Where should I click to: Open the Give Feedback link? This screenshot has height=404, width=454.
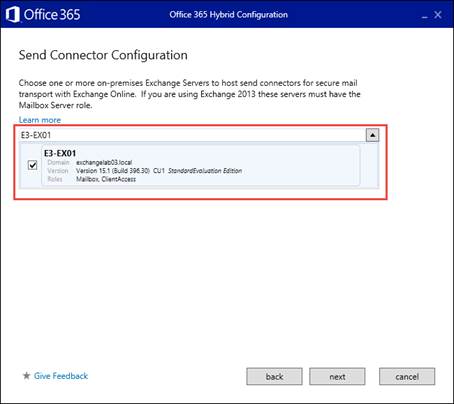click(x=61, y=376)
